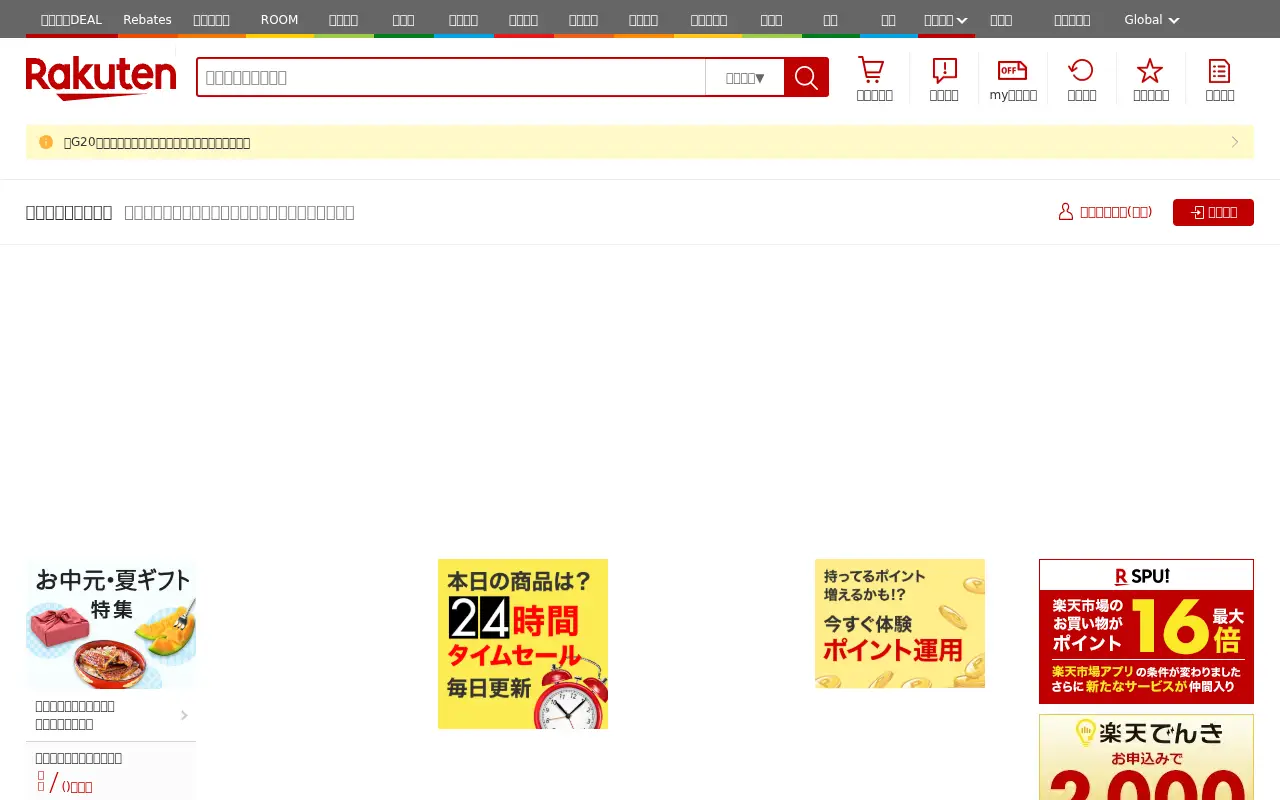Click the chevron below the summer gift banner
The height and width of the screenshot is (800, 1280).
pos(184,715)
